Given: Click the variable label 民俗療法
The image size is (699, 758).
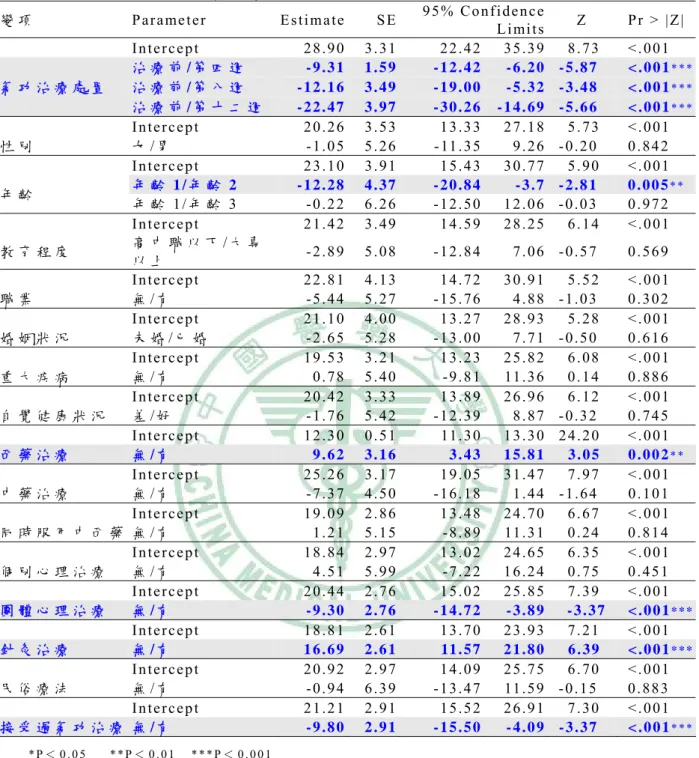Looking at the screenshot, I should 34,689.
